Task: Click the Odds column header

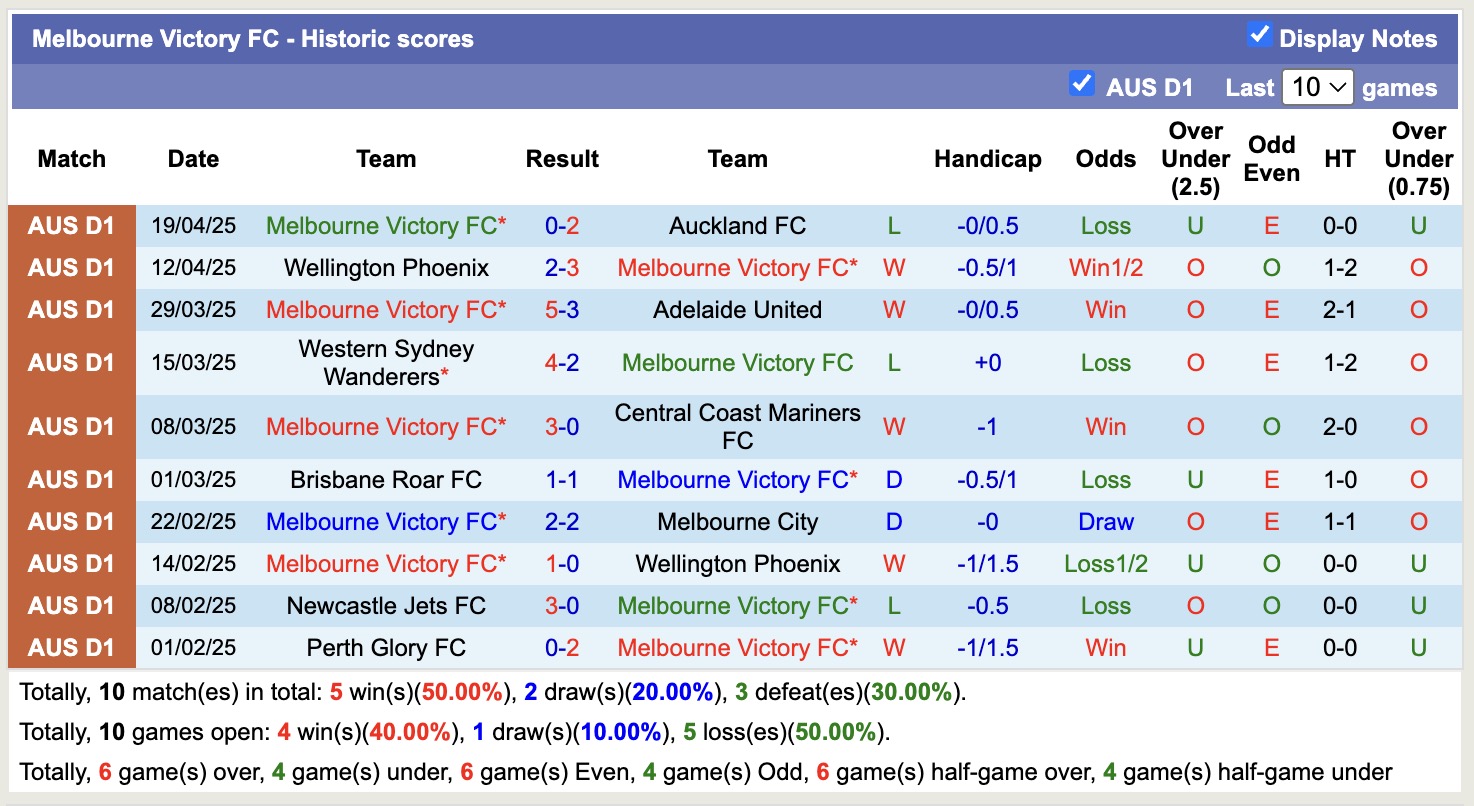Action: tap(1105, 158)
